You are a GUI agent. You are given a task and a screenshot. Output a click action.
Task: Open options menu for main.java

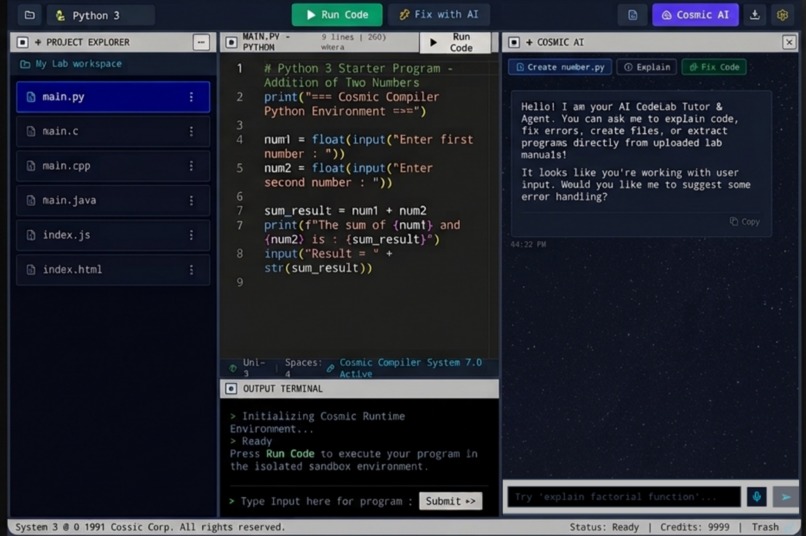(191, 200)
